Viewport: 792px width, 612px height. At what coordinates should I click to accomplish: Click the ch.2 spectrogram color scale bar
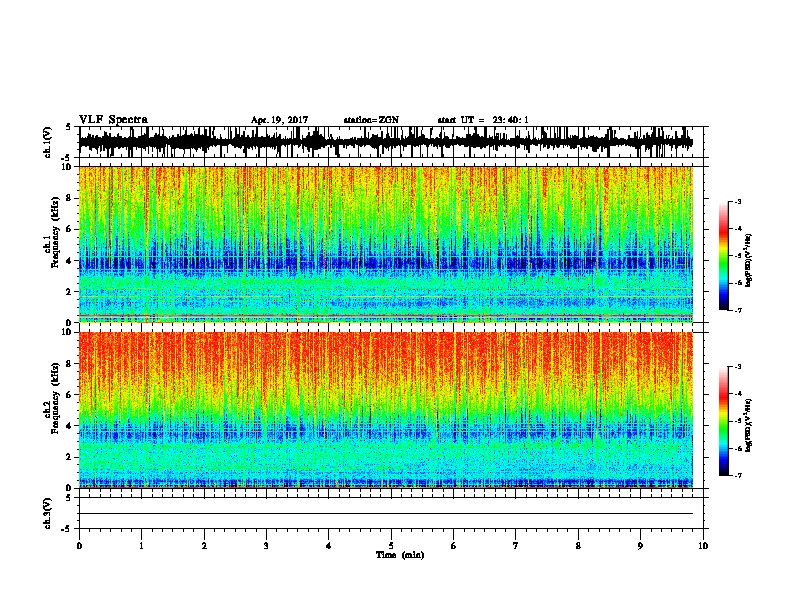click(724, 421)
